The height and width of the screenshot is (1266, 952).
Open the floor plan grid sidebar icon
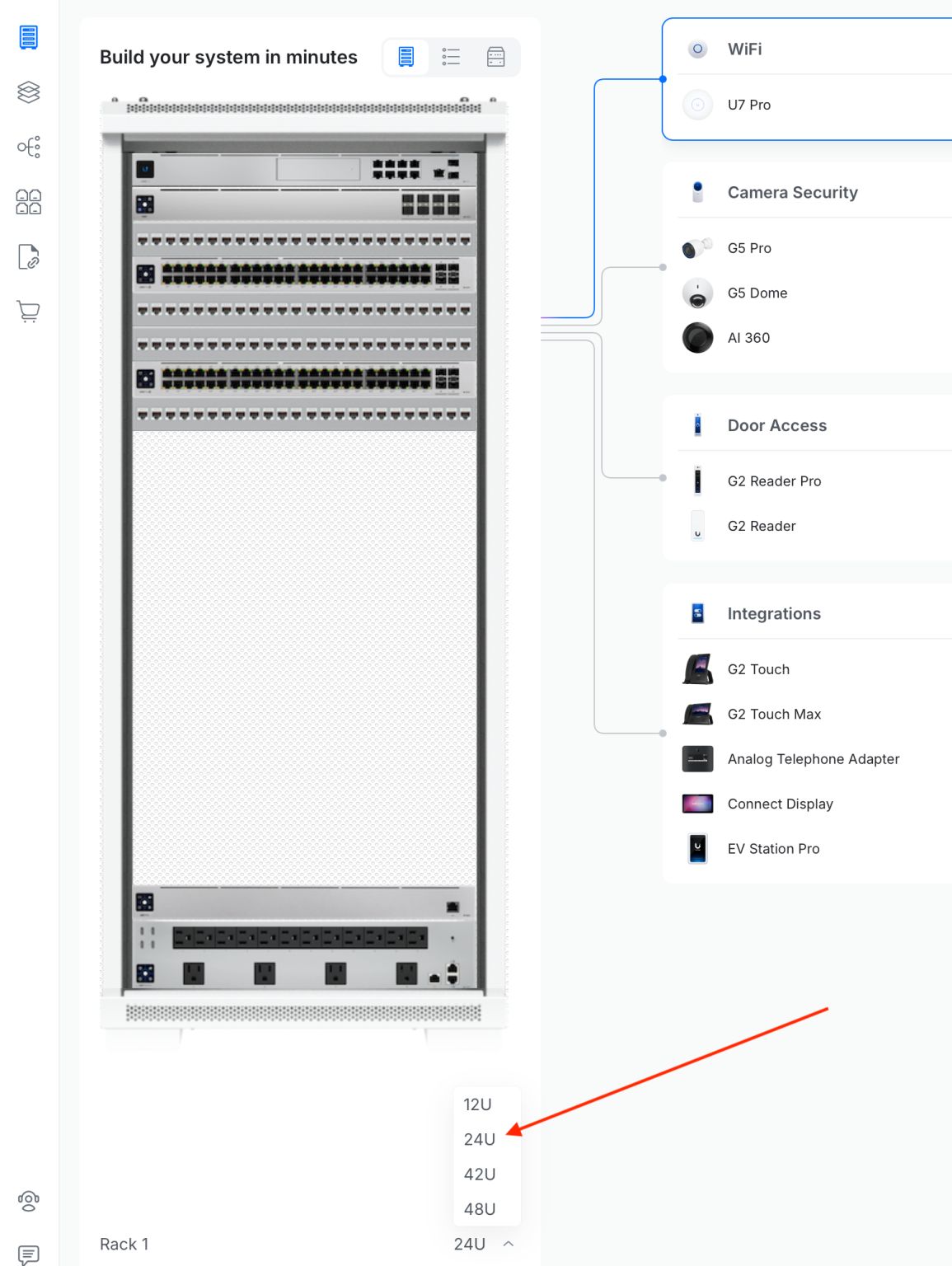29,202
